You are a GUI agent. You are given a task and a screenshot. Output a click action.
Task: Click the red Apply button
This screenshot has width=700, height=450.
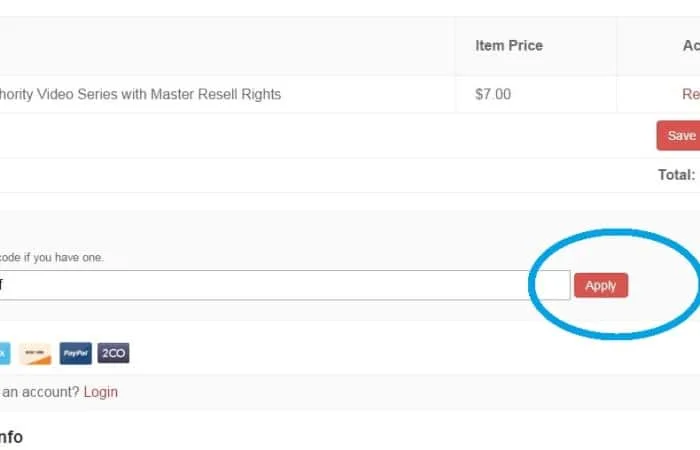click(601, 285)
